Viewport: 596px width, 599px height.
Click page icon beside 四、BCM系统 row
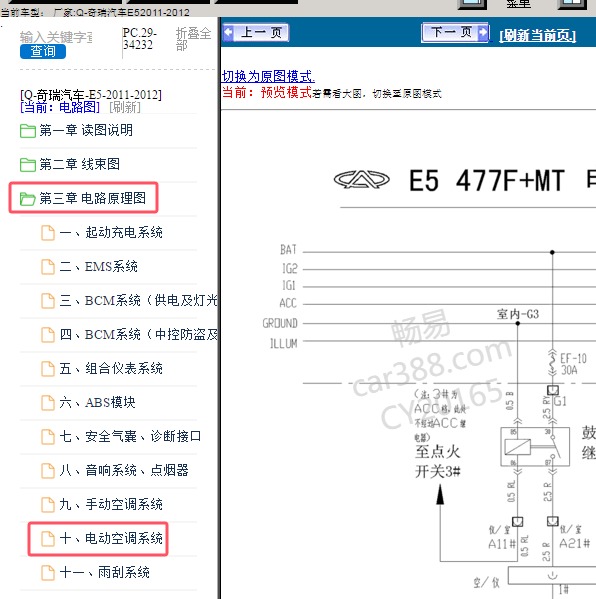[x=48, y=335]
